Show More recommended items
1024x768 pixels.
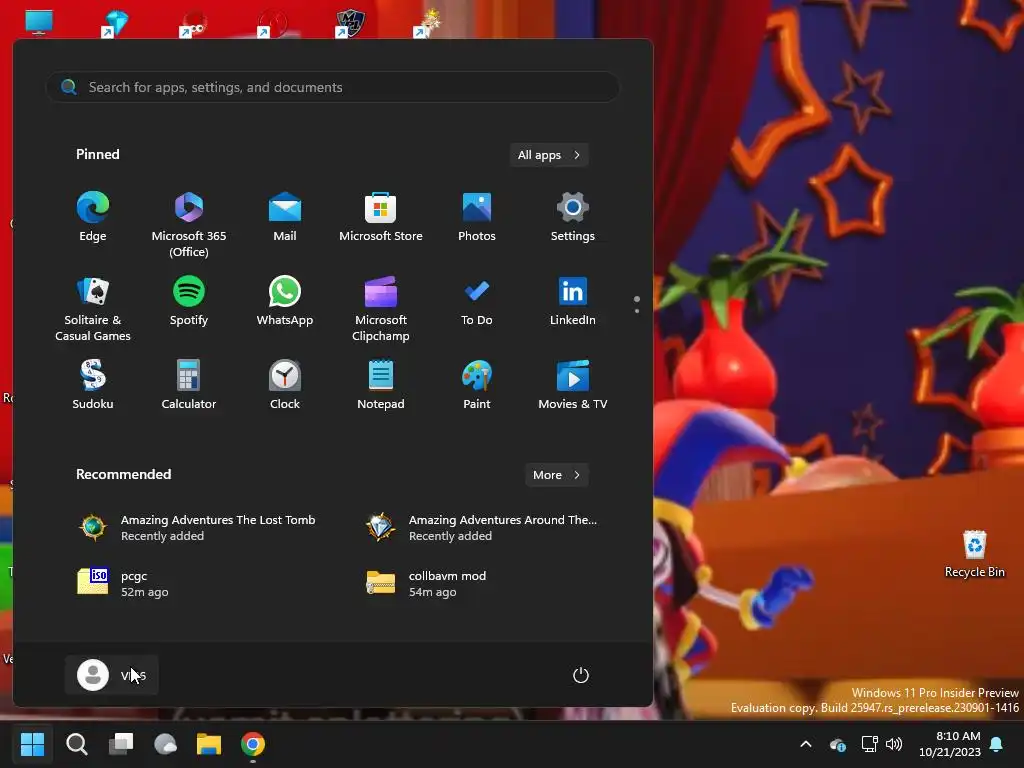point(556,475)
